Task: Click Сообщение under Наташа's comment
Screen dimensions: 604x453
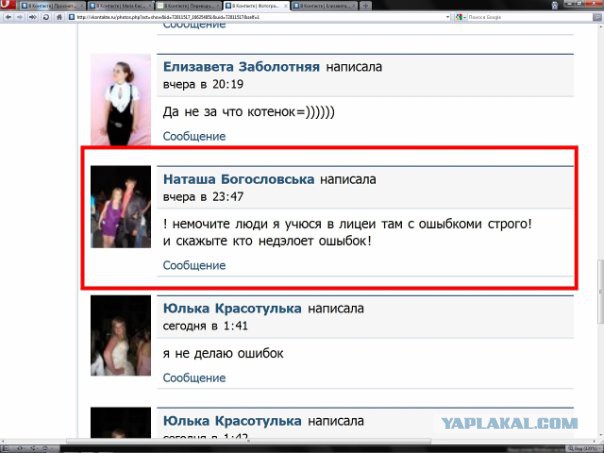Action: tap(194, 265)
